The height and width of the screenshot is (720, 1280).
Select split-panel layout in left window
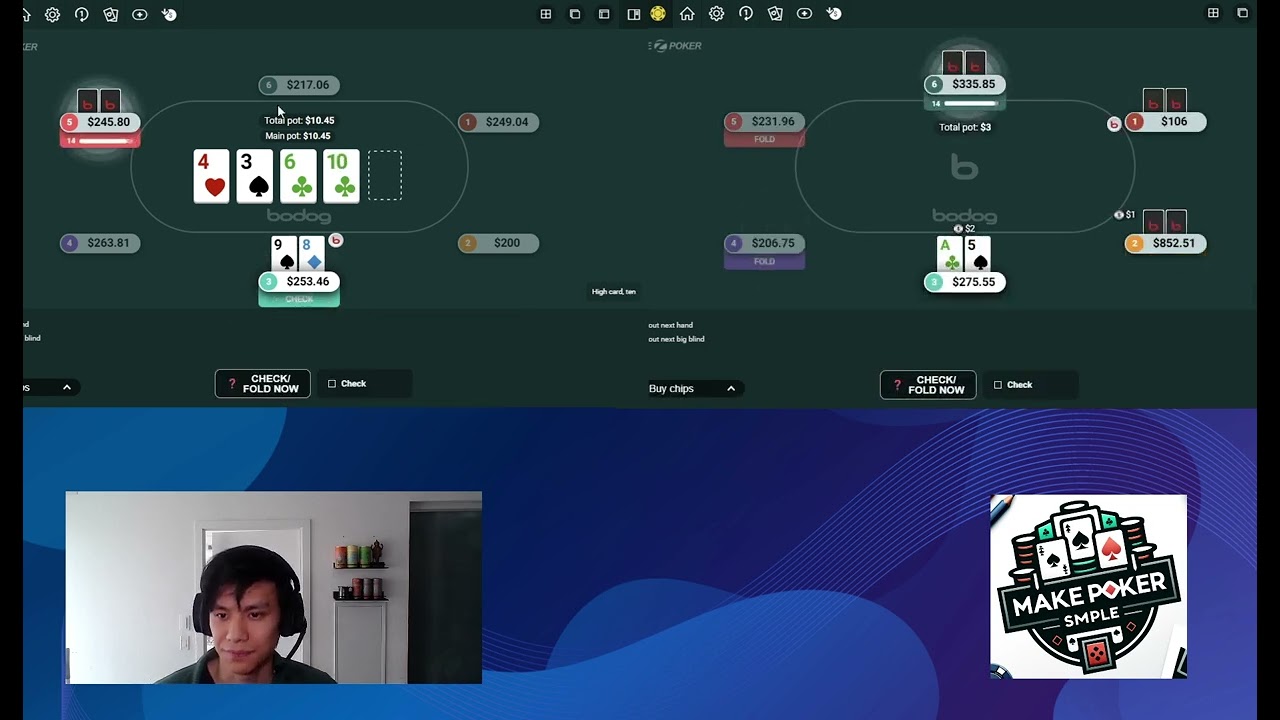(x=633, y=14)
